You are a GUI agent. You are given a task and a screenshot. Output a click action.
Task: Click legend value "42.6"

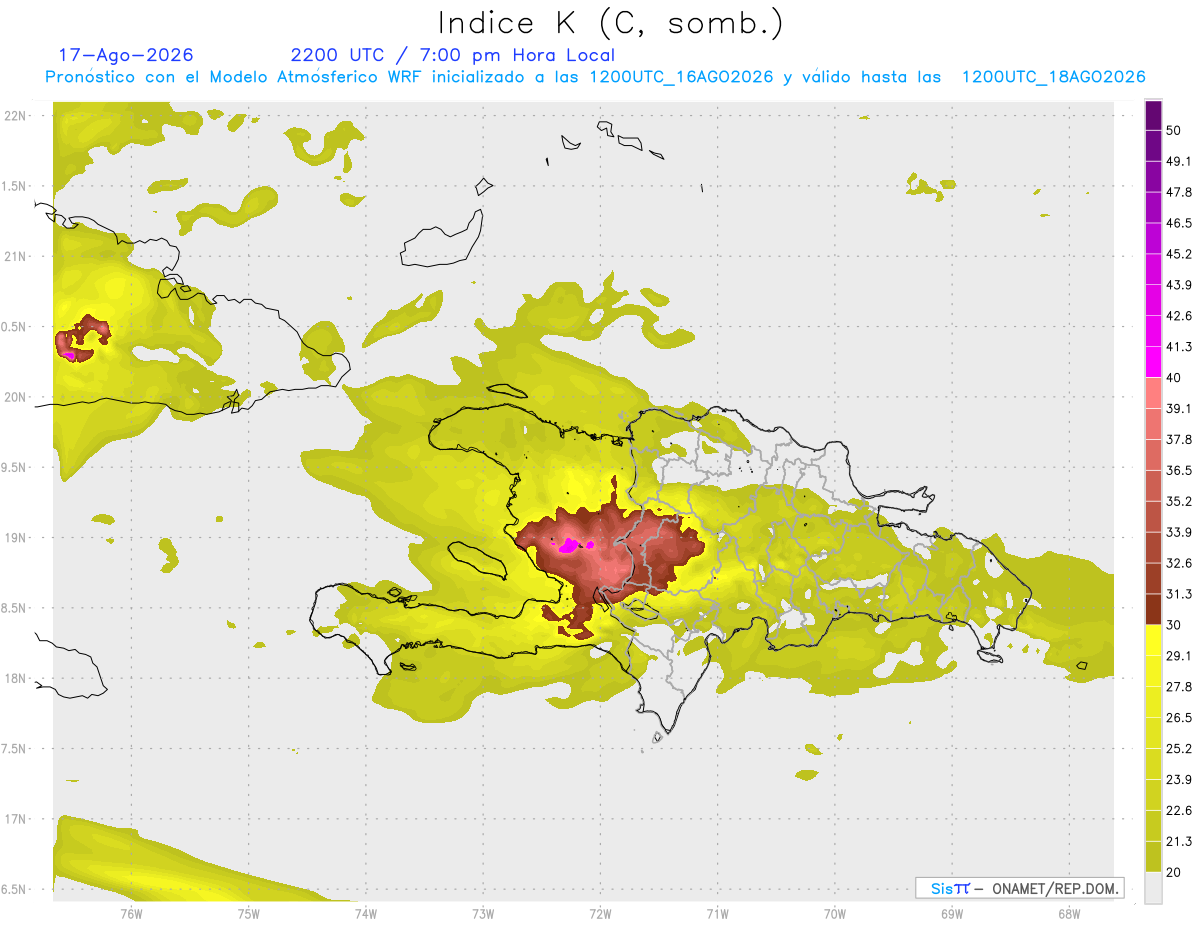1179,316
